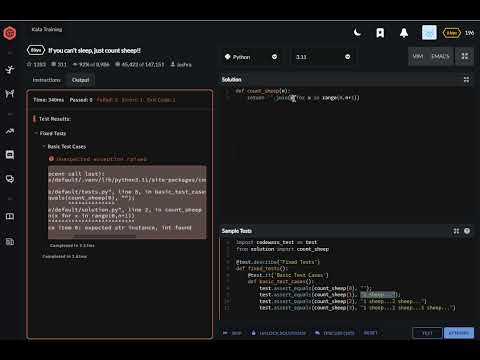Click the Unexpected exception raised error
The height and width of the screenshot is (360, 480).
98,159
